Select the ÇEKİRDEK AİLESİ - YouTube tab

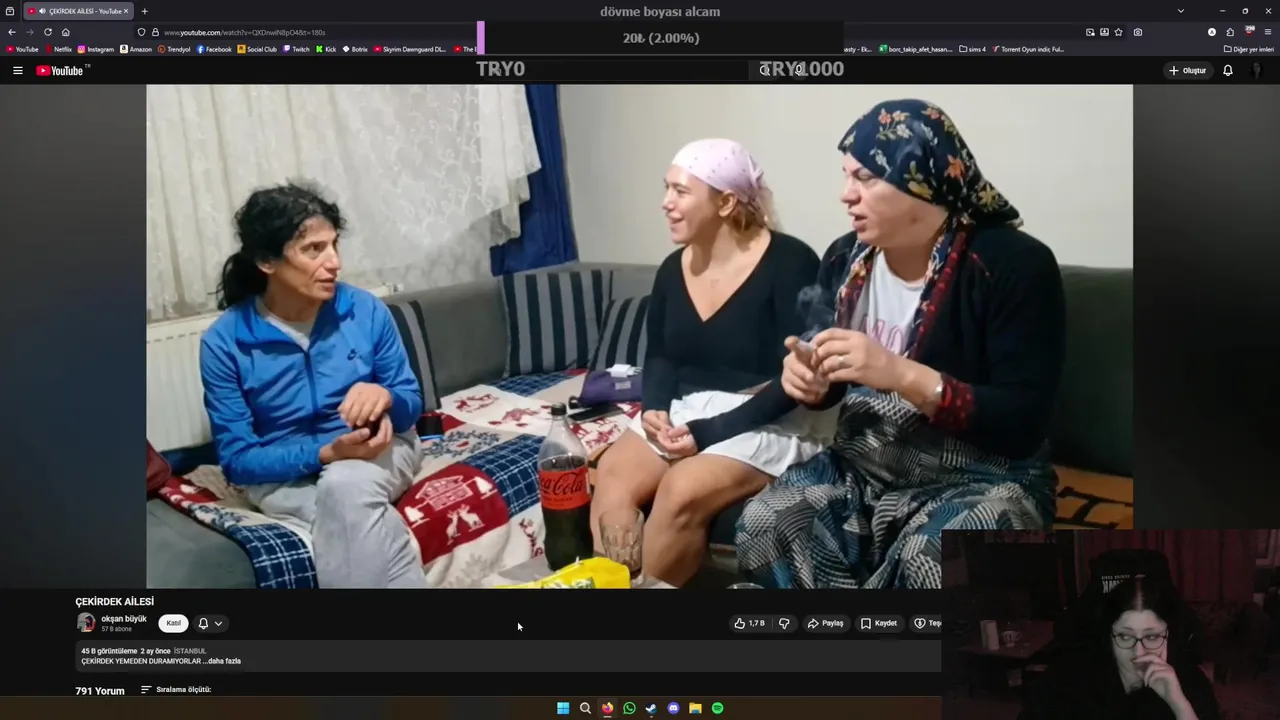click(78, 11)
